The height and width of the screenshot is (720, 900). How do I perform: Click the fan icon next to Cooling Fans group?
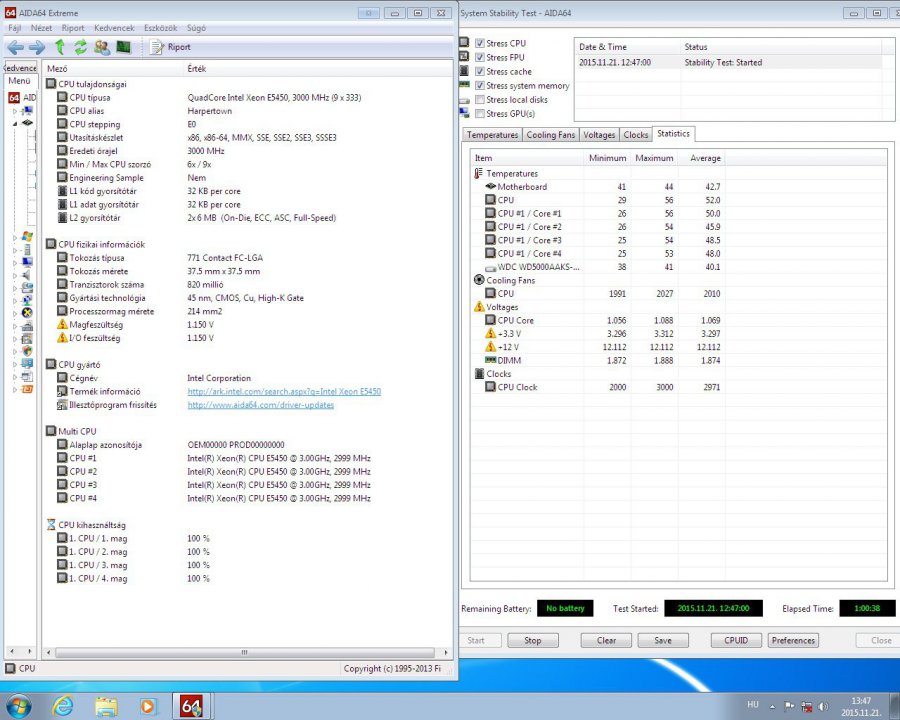point(479,280)
